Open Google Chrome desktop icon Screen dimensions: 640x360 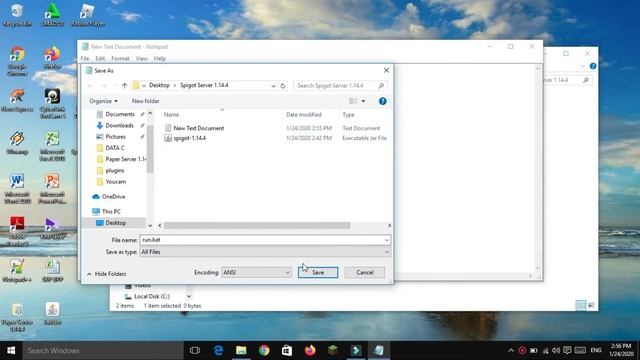[x=17, y=61]
